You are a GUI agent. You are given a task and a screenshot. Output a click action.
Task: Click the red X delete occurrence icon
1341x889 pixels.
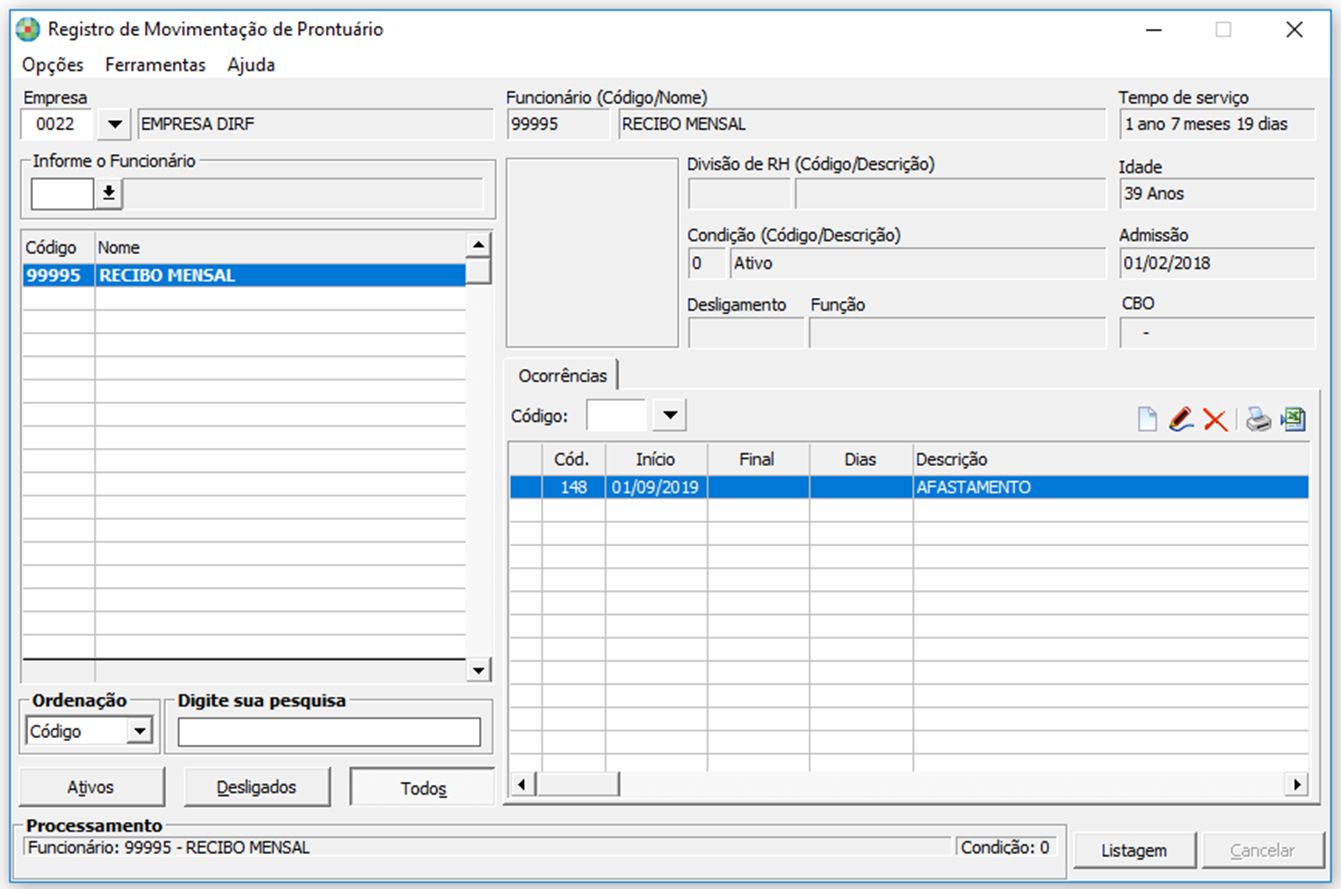point(1215,419)
